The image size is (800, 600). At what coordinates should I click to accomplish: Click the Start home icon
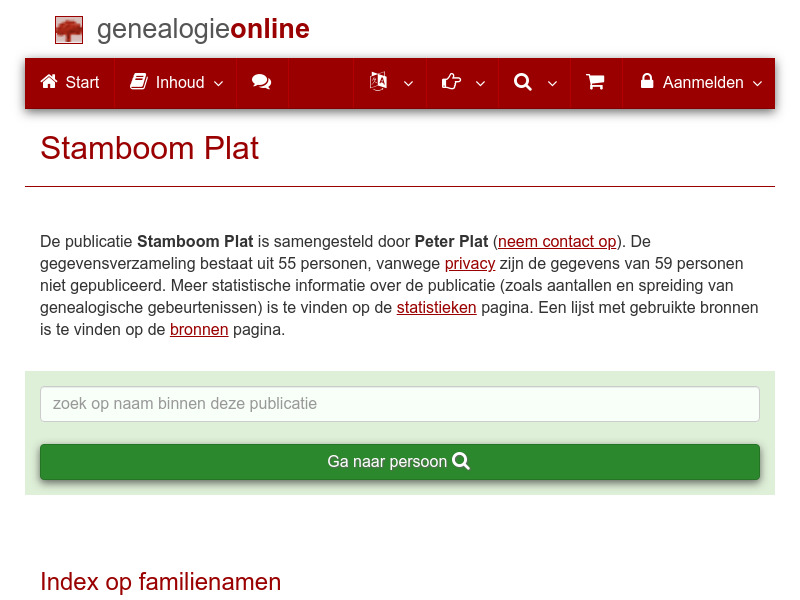(46, 83)
